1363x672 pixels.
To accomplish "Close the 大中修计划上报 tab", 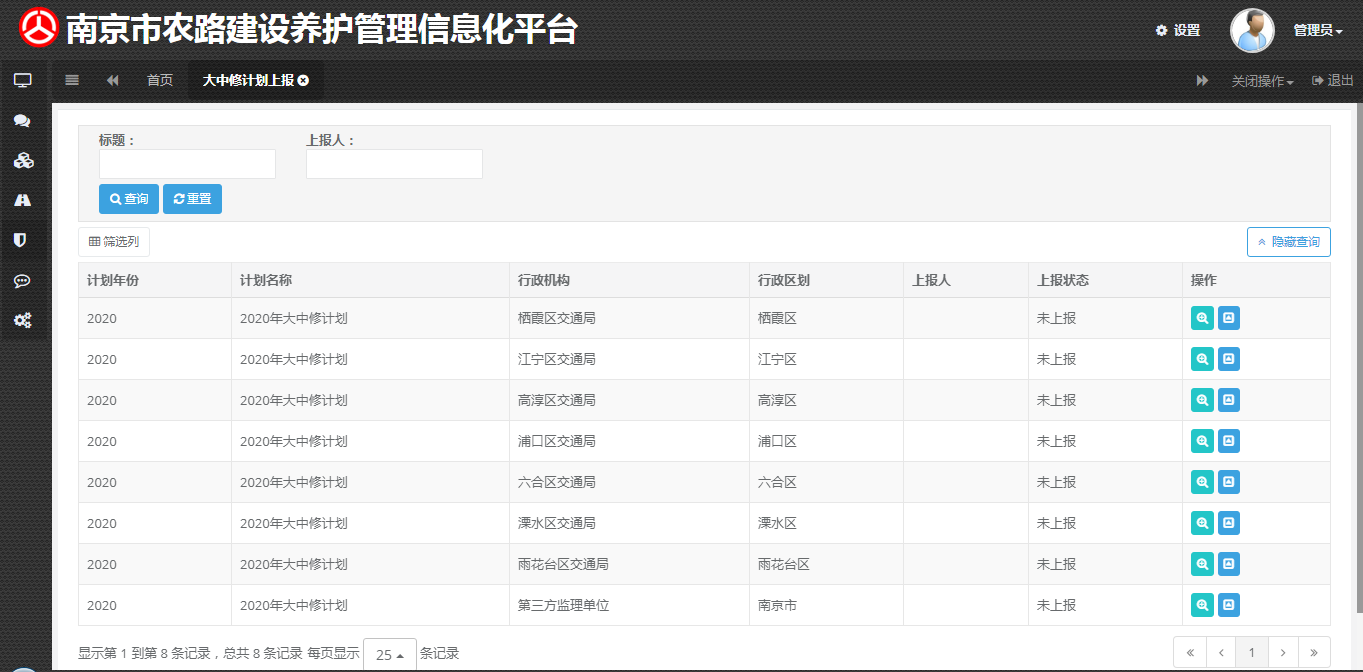I will coord(303,80).
